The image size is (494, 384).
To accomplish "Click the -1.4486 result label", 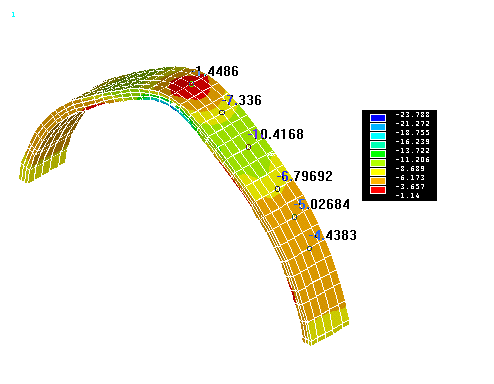I will pos(216,71).
